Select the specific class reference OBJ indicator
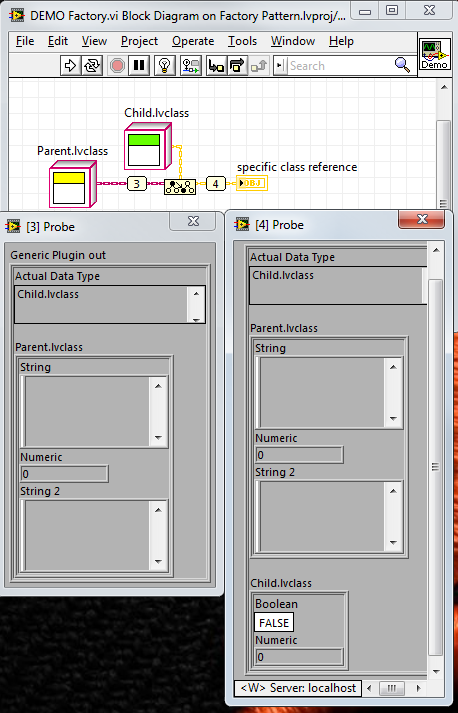The width and height of the screenshot is (458, 713). click(252, 183)
